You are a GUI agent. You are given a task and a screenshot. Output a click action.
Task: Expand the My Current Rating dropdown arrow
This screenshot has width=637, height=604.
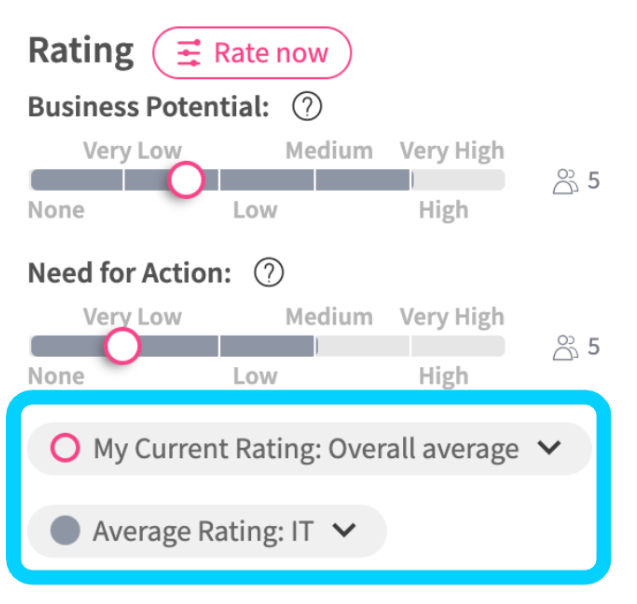click(549, 448)
